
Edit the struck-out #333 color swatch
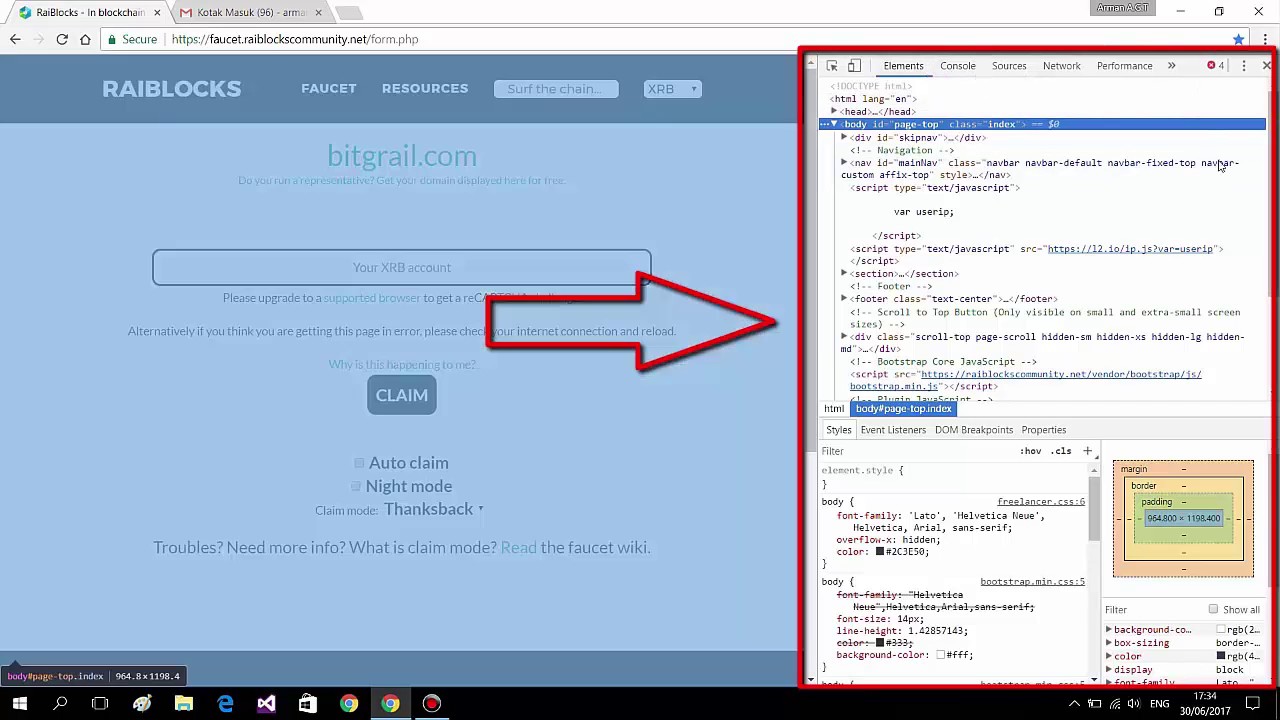tap(880, 643)
